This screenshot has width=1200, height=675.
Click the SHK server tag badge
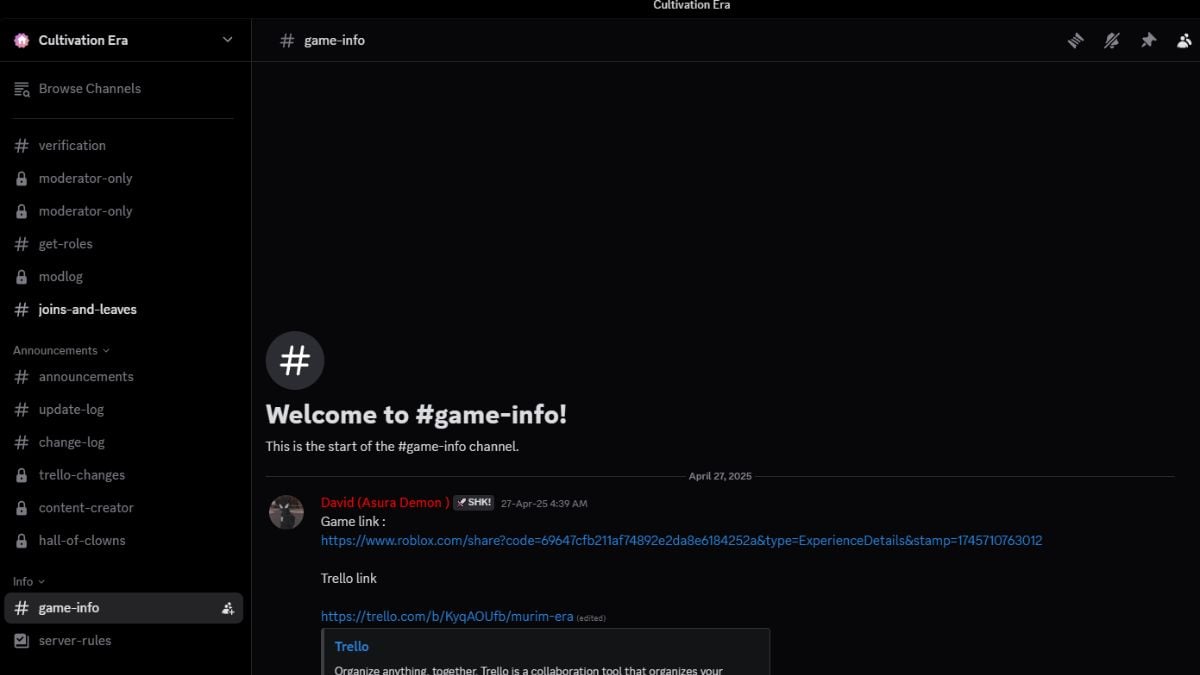[473, 502]
